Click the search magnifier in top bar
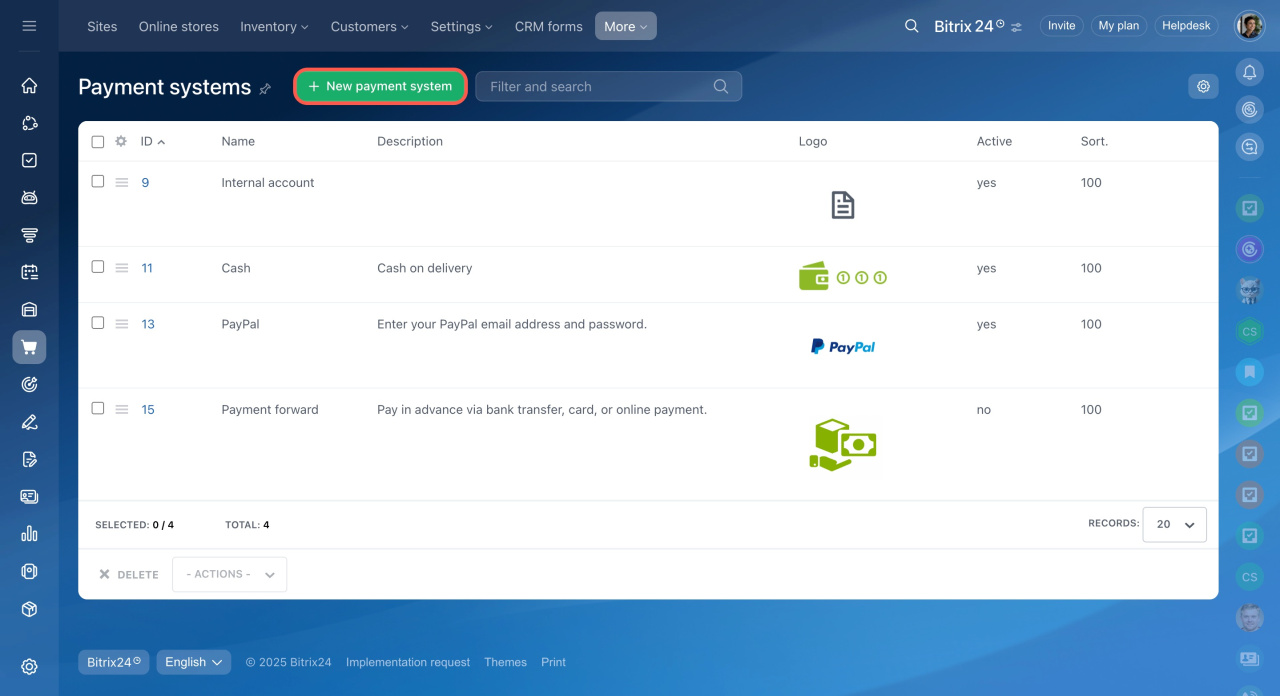1280x696 pixels. point(911,26)
